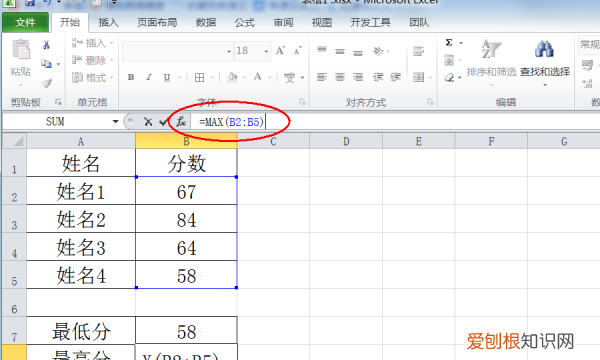Screen dimensions: 600x360
Task: Open the AutoSum dropdown arrow
Action: coord(461,43)
